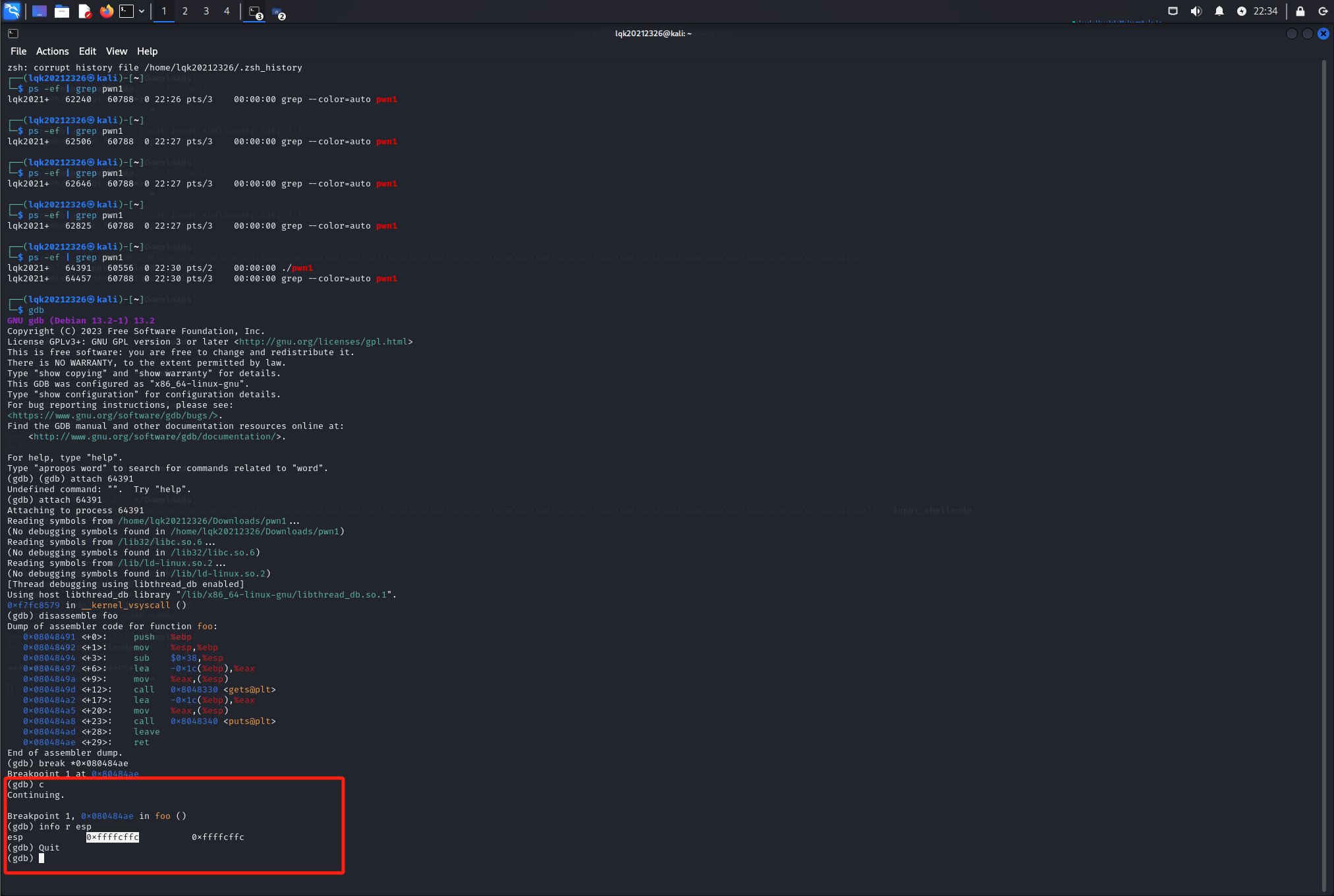1334x896 pixels.
Task: Click the power manager tray icon
Action: [x=1241, y=11]
